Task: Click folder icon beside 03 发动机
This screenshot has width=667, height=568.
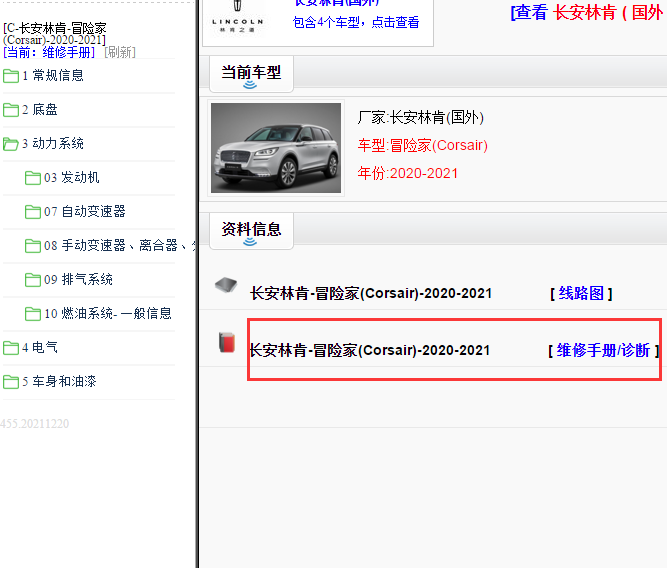Action: pyautogui.click(x=33, y=178)
